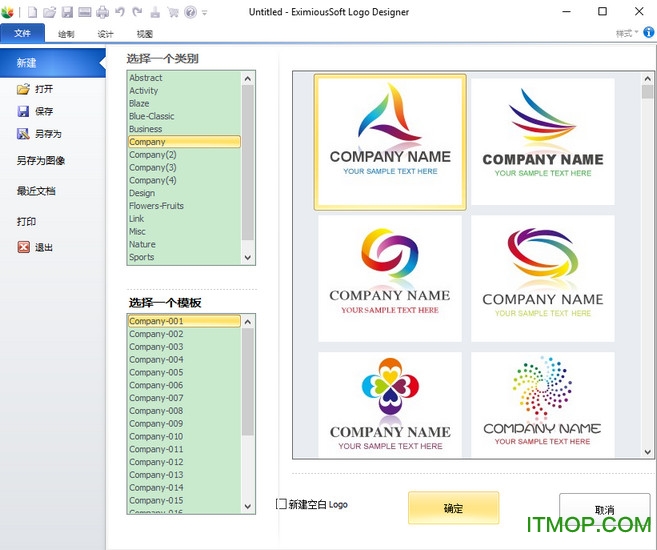Select the Company(3) category

pyautogui.click(x=184, y=167)
